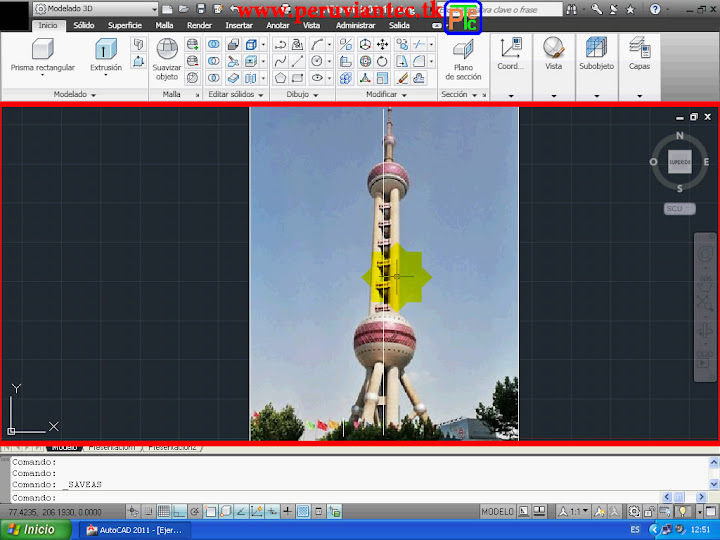Select the Line drawing tool
Image resolution: width=720 pixels, height=540 pixels.
coord(298,61)
